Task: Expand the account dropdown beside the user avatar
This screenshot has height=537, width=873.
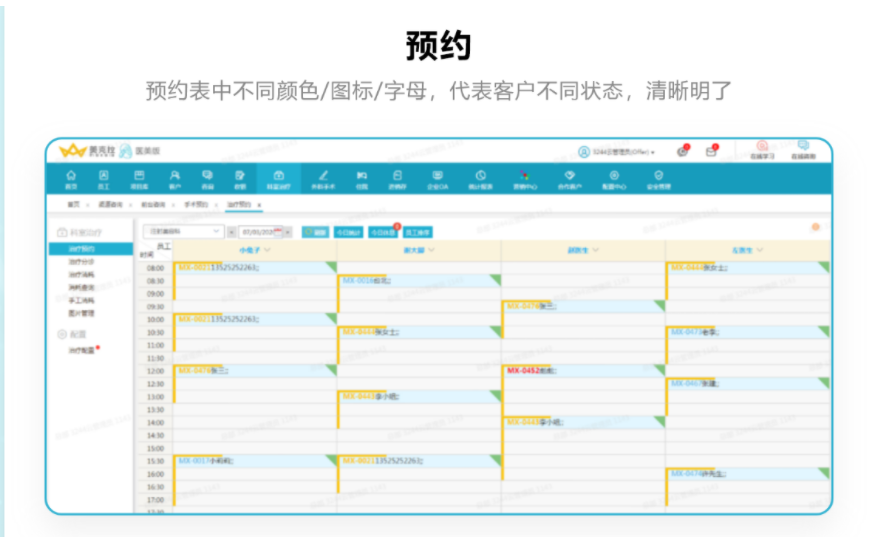Action: 653,152
